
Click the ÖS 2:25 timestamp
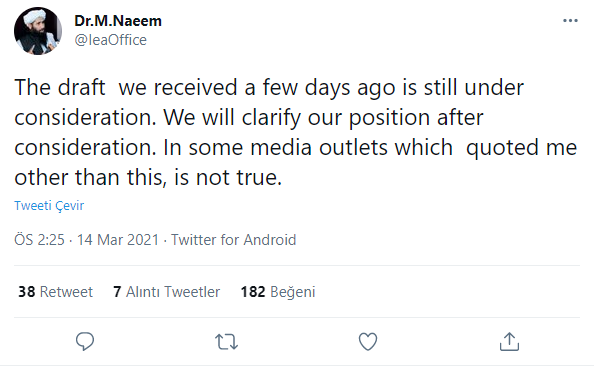pos(39,240)
